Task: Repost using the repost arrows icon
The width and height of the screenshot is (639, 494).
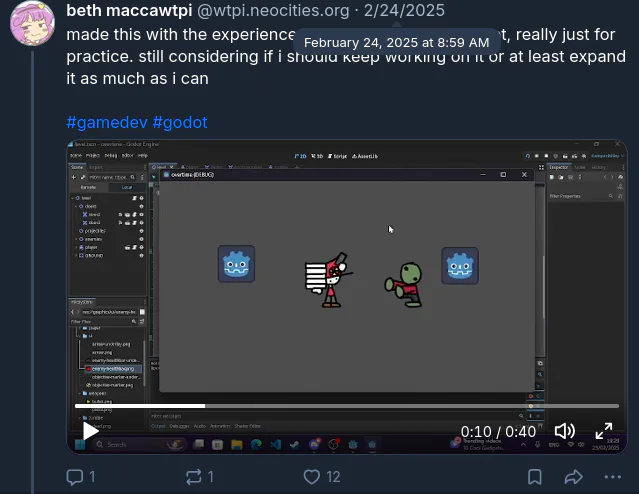Action: click(194, 477)
